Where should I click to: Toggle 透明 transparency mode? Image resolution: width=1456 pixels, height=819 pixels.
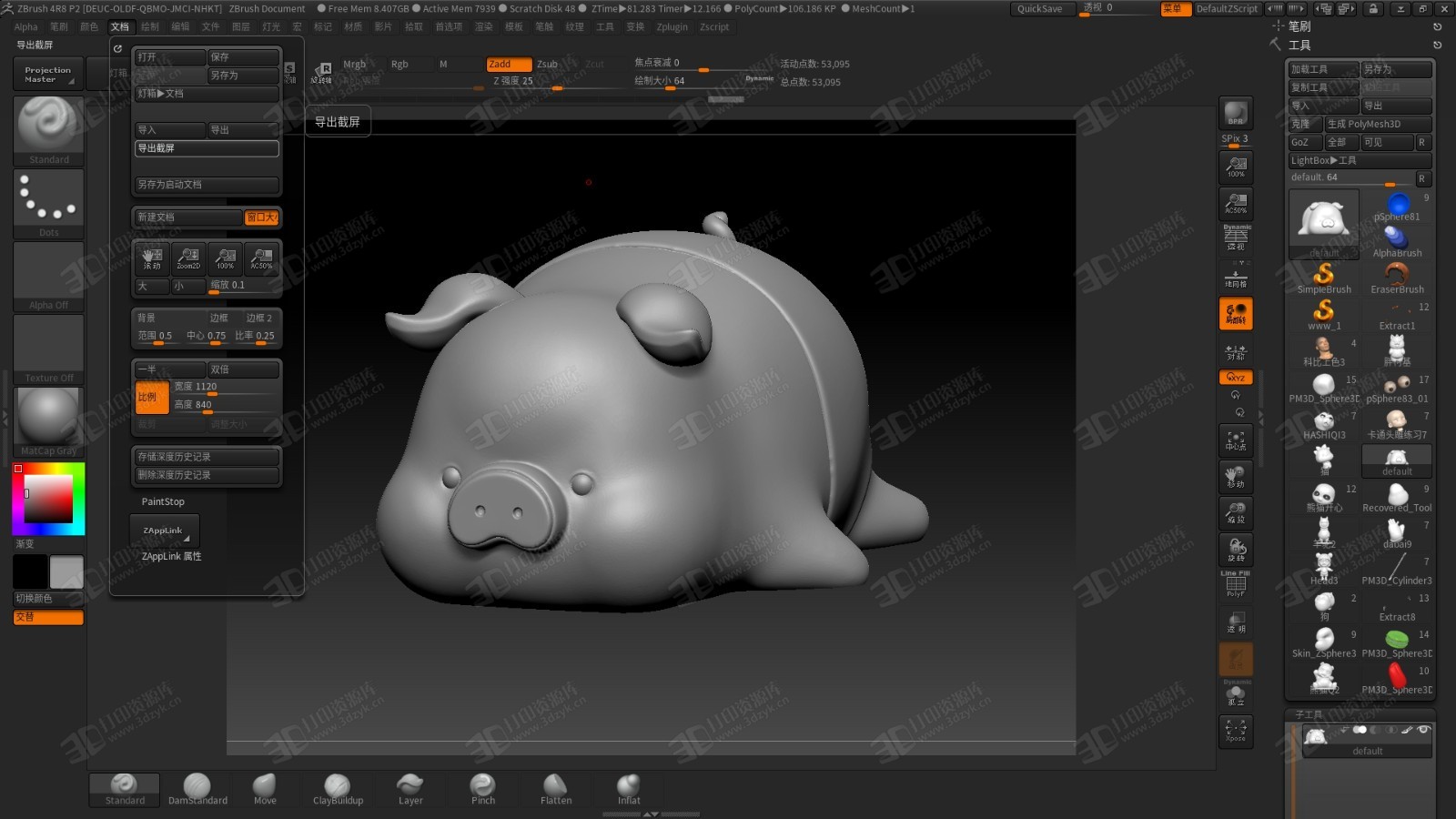pyautogui.click(x=1236, y=622)
